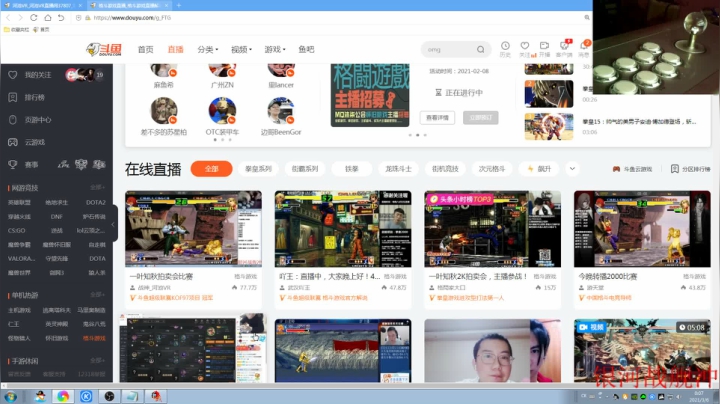Open 分区排行榜 ranking link

click(x=690, y=169)
